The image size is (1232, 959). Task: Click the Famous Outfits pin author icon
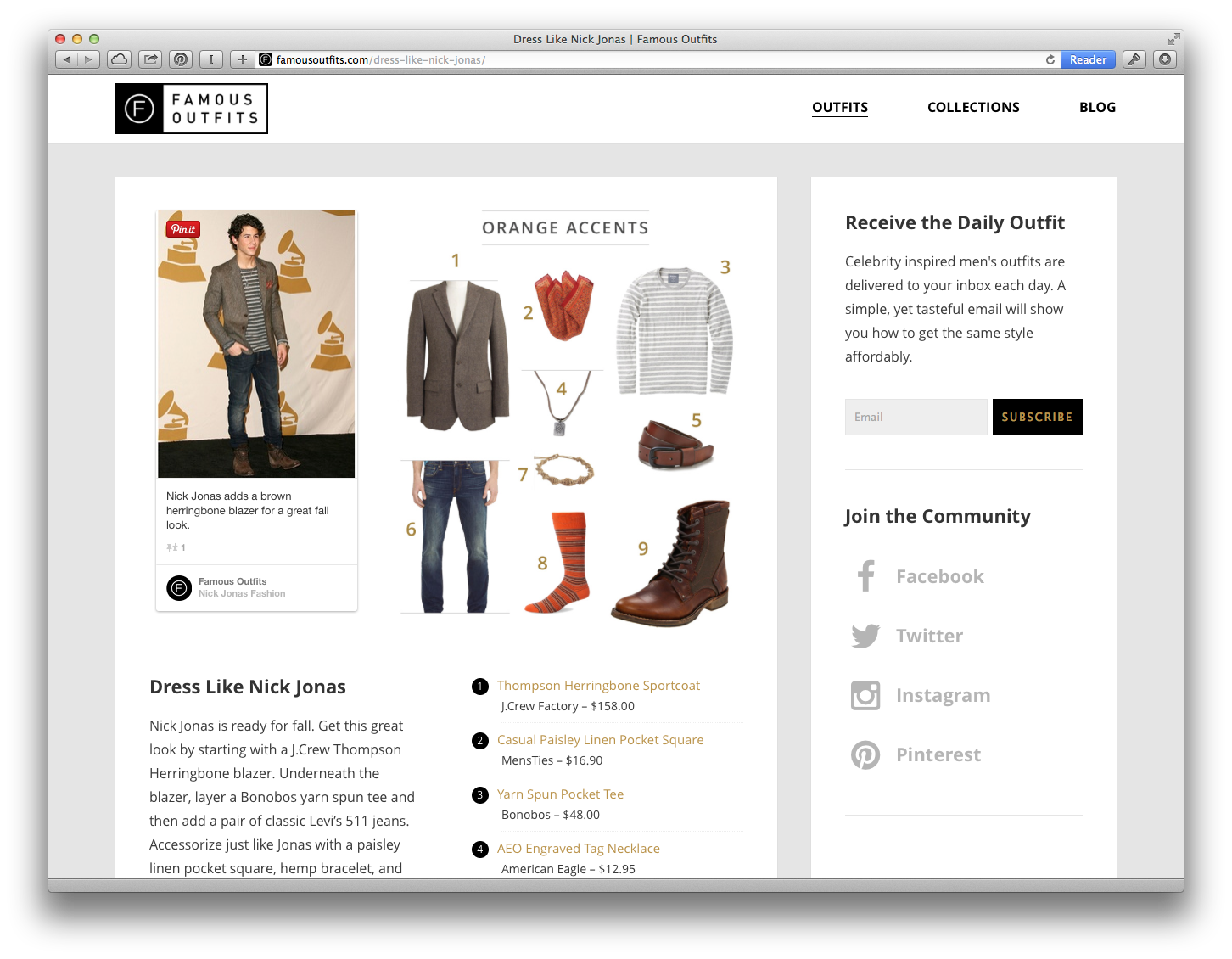(x=179, y=587)
